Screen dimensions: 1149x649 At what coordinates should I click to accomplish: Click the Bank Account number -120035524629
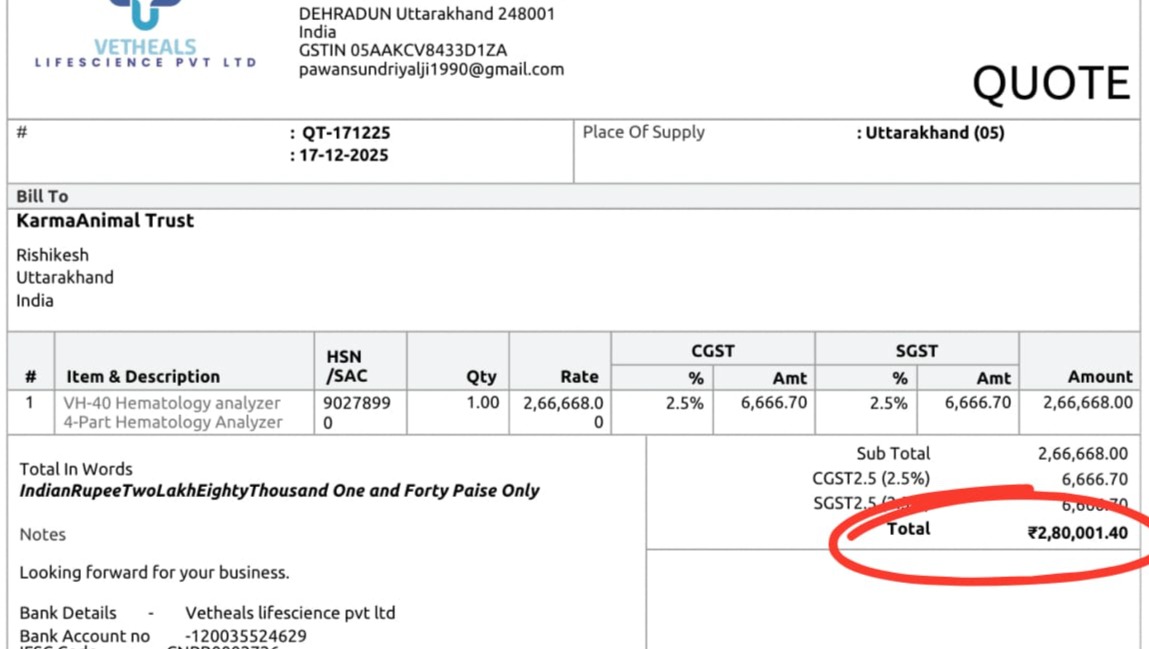[245, 636]
